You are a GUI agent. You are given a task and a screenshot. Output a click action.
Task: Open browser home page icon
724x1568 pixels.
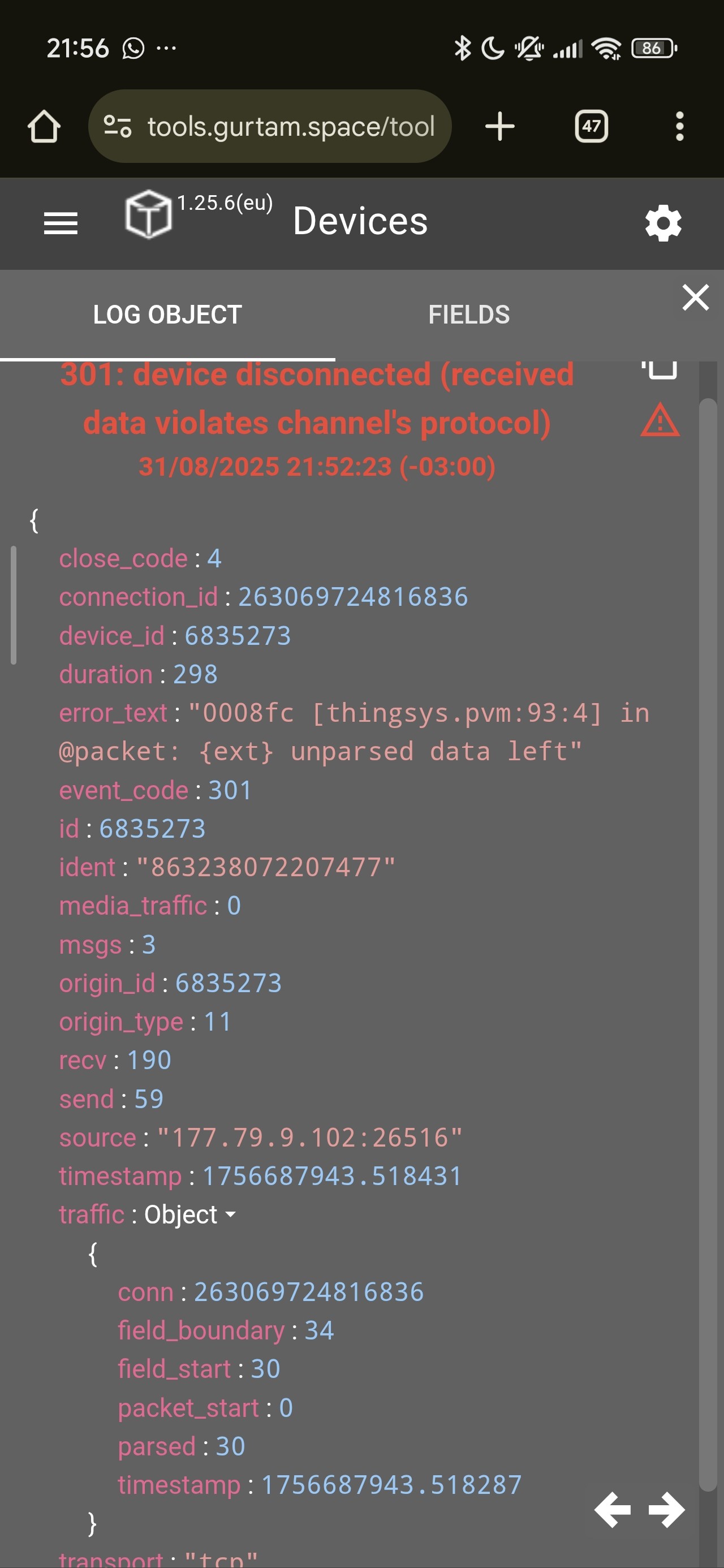44,127
